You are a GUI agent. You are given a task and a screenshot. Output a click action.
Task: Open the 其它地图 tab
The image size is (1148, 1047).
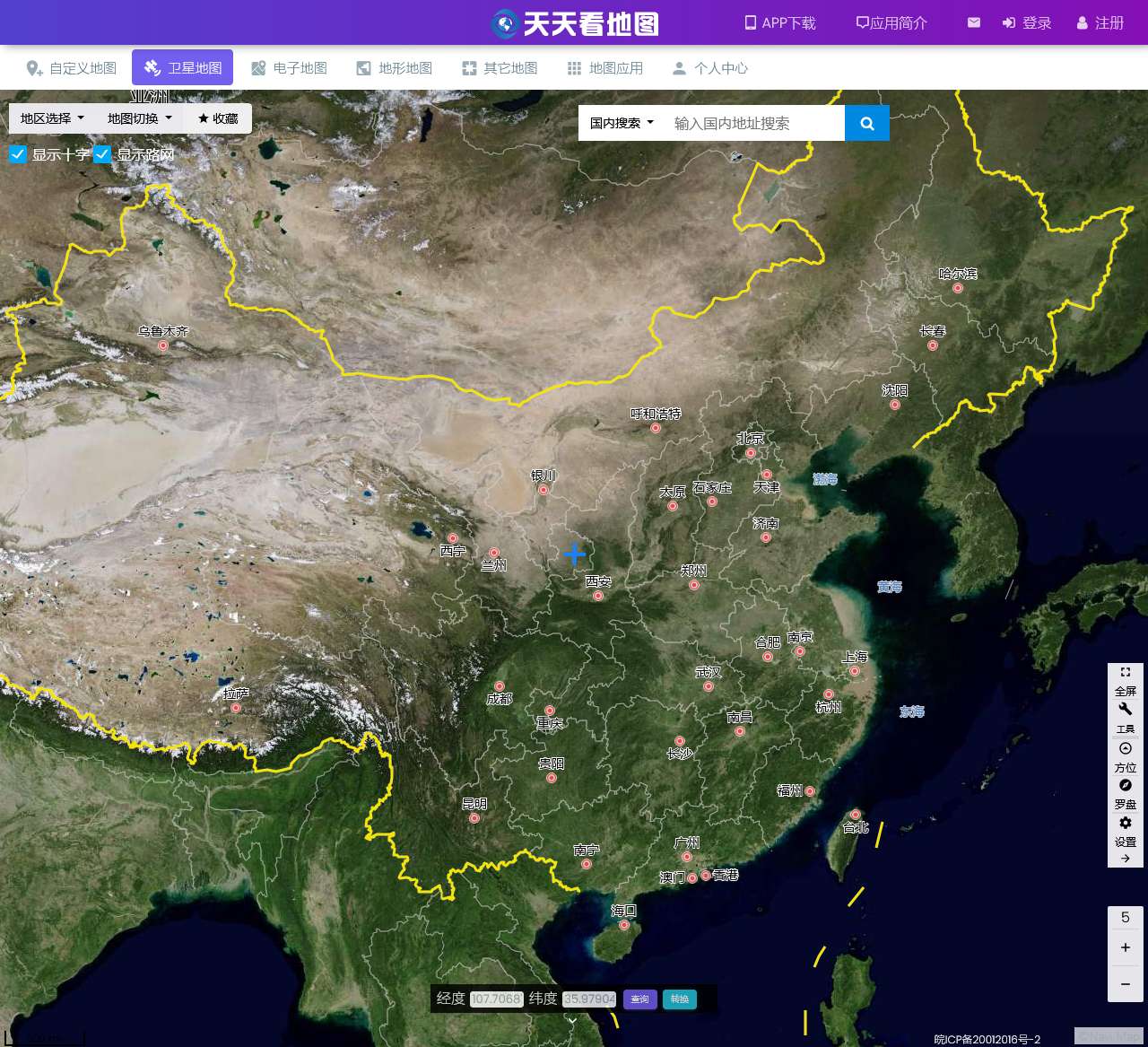coord(500,68)
